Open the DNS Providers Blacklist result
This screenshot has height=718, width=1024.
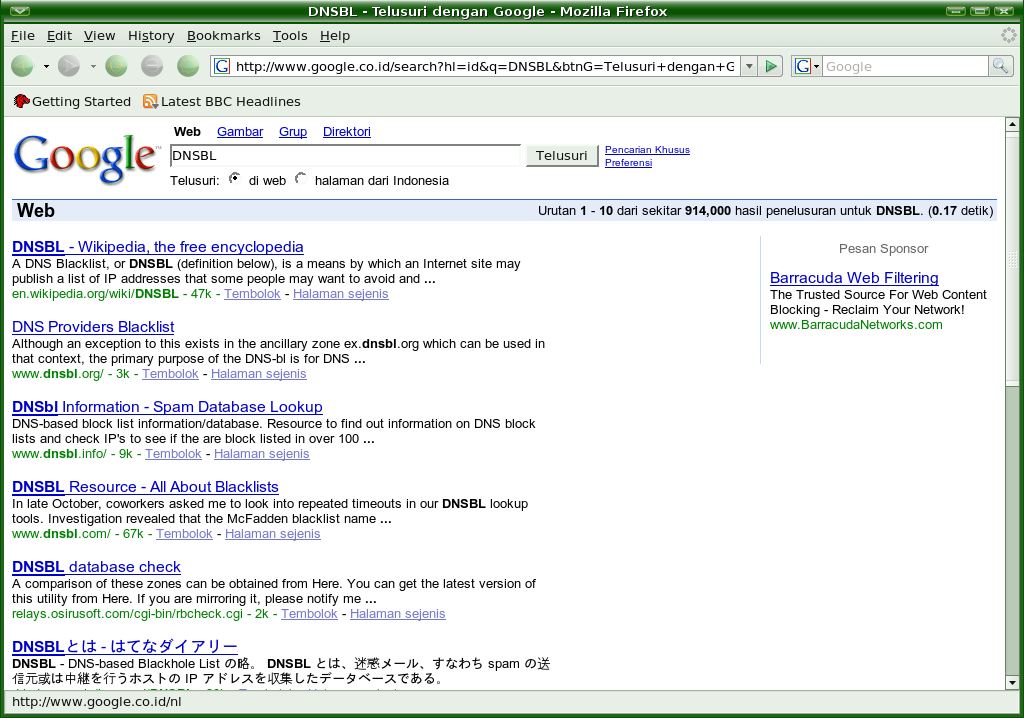[93, 327]
